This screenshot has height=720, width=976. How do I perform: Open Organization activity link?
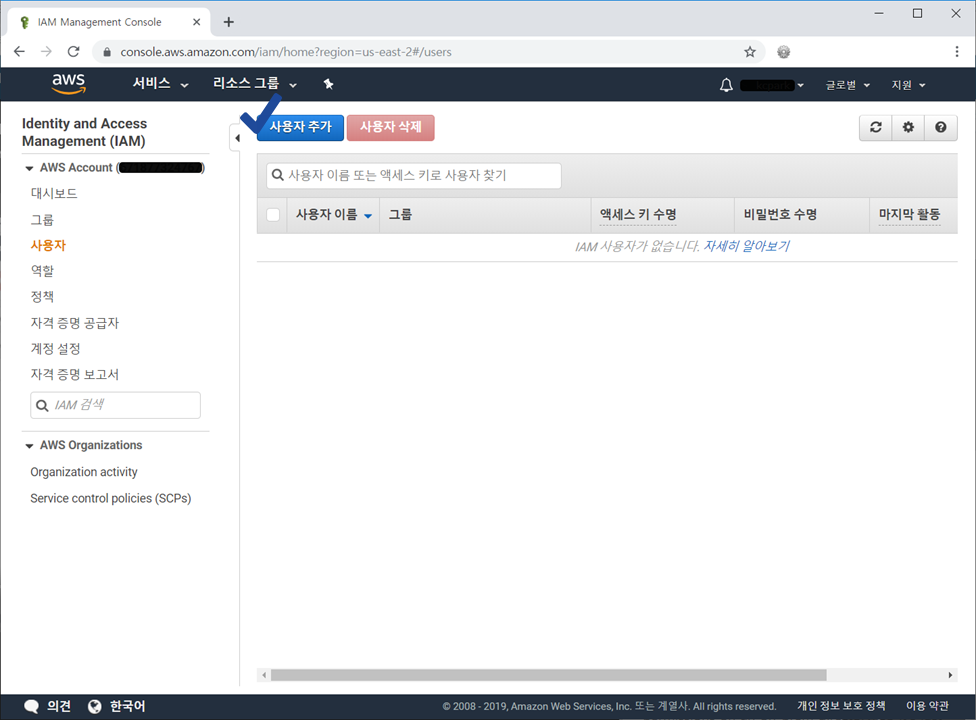[x=84, y=472]
